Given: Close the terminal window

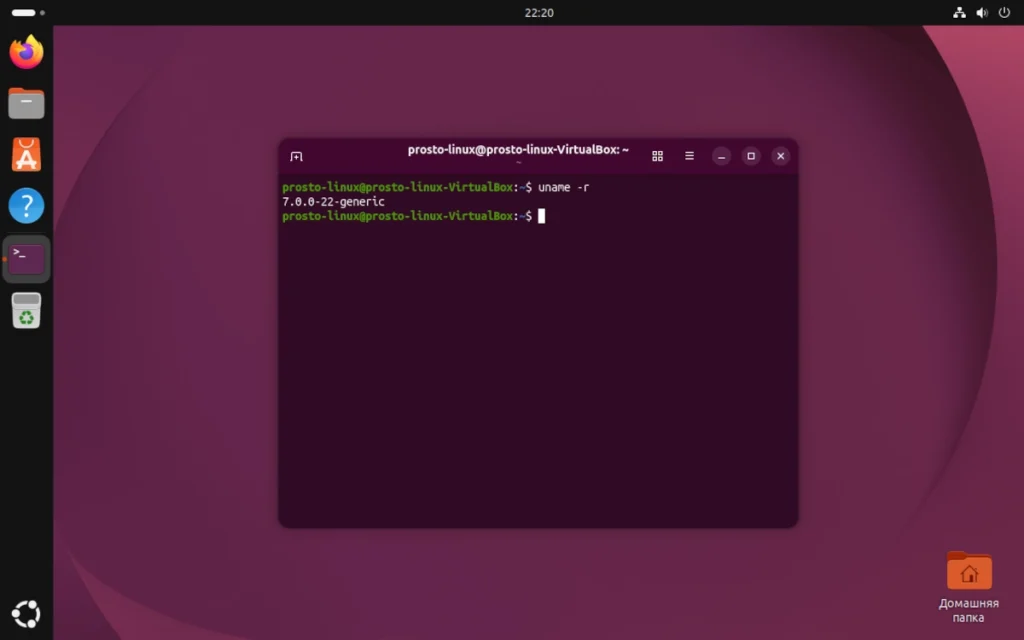Looking at the screenshot, I should tap(780, 156).
